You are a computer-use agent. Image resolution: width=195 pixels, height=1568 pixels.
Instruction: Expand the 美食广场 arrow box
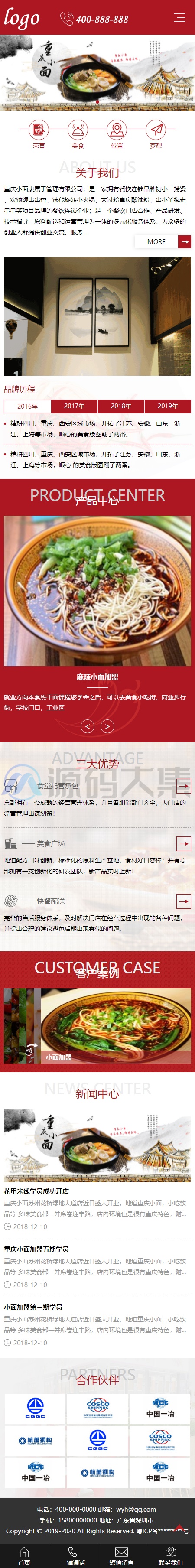pyautogui.click(x=183, y=843)
